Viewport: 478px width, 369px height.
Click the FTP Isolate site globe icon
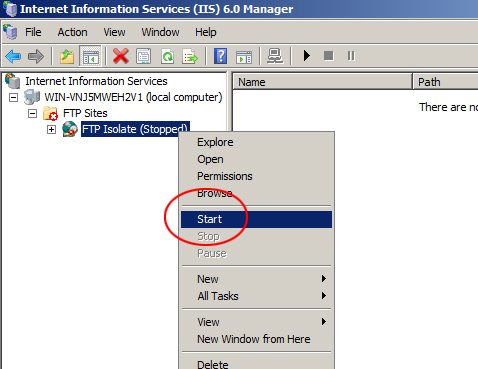pos(70,129)
